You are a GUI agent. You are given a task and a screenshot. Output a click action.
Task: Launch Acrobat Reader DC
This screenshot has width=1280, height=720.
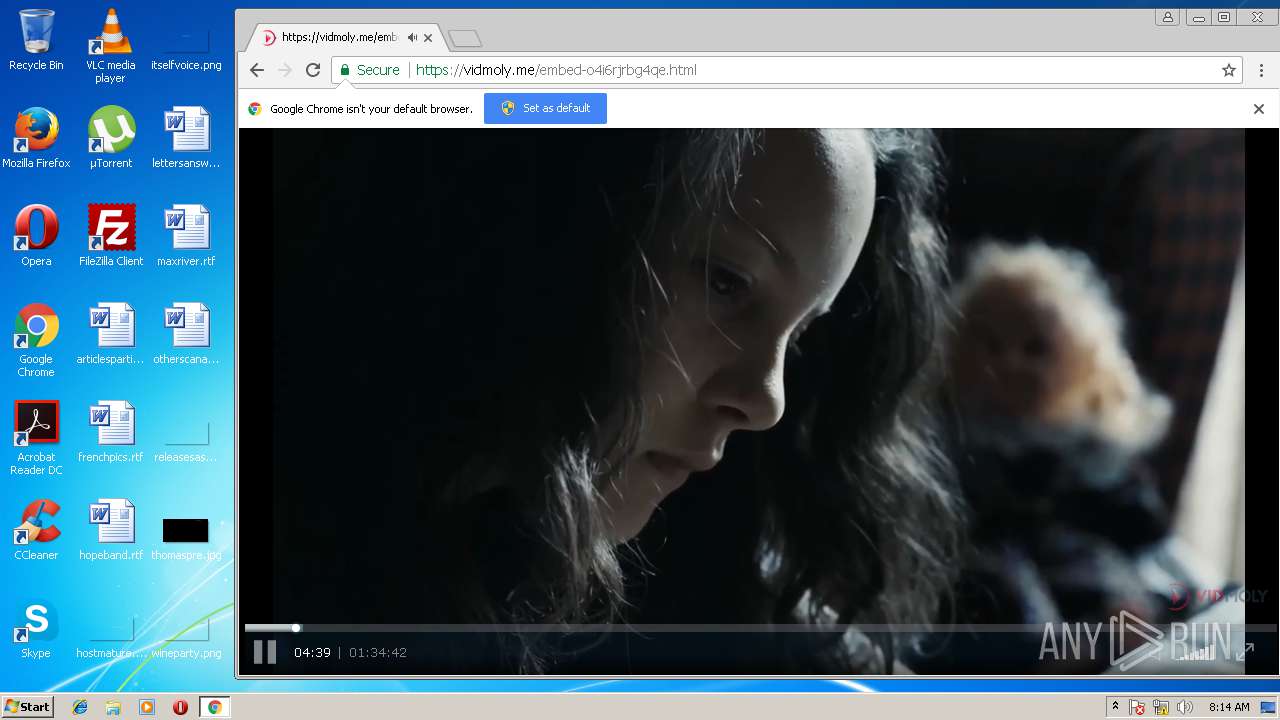point(36,438)
